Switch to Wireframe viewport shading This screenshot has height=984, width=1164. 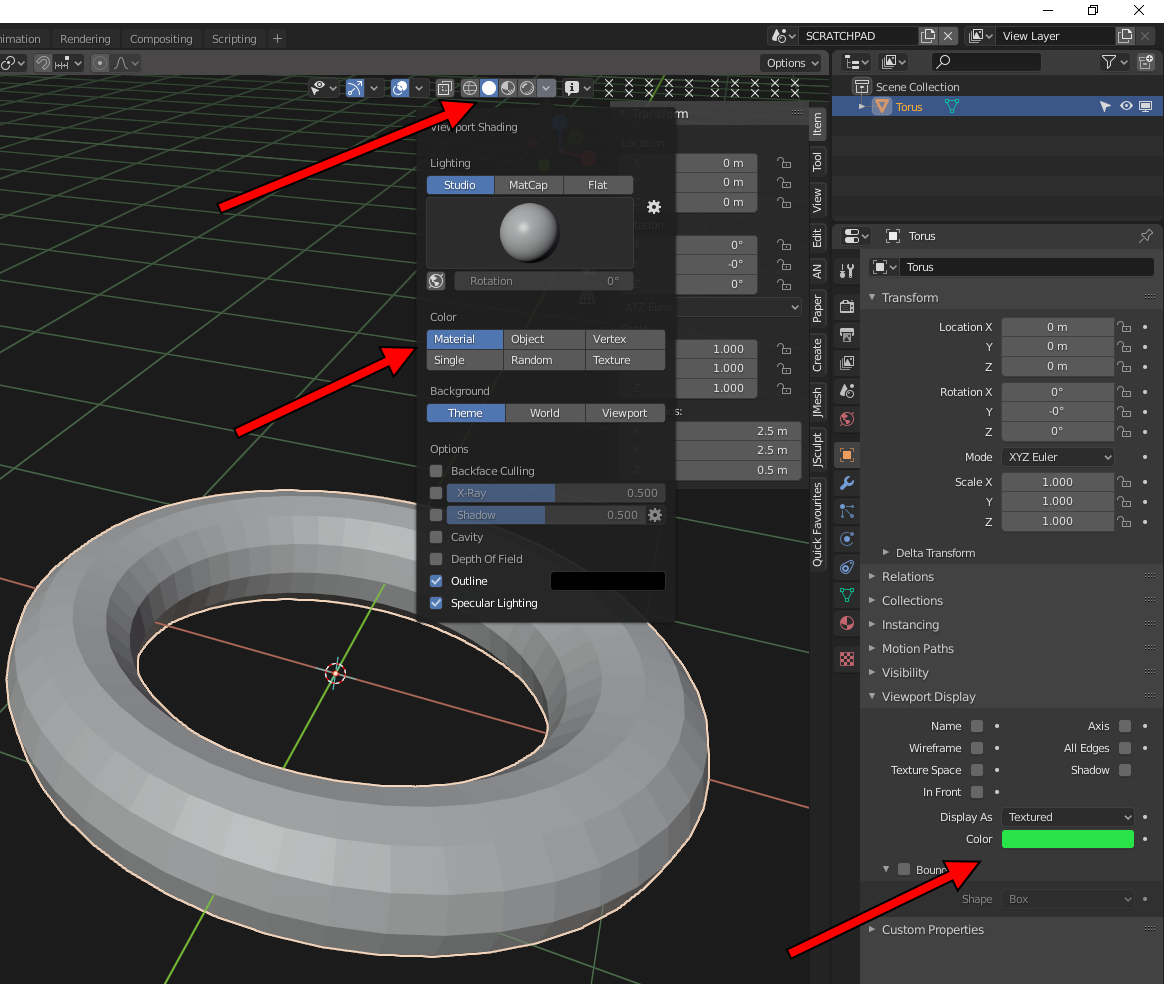tap(470, 88)
